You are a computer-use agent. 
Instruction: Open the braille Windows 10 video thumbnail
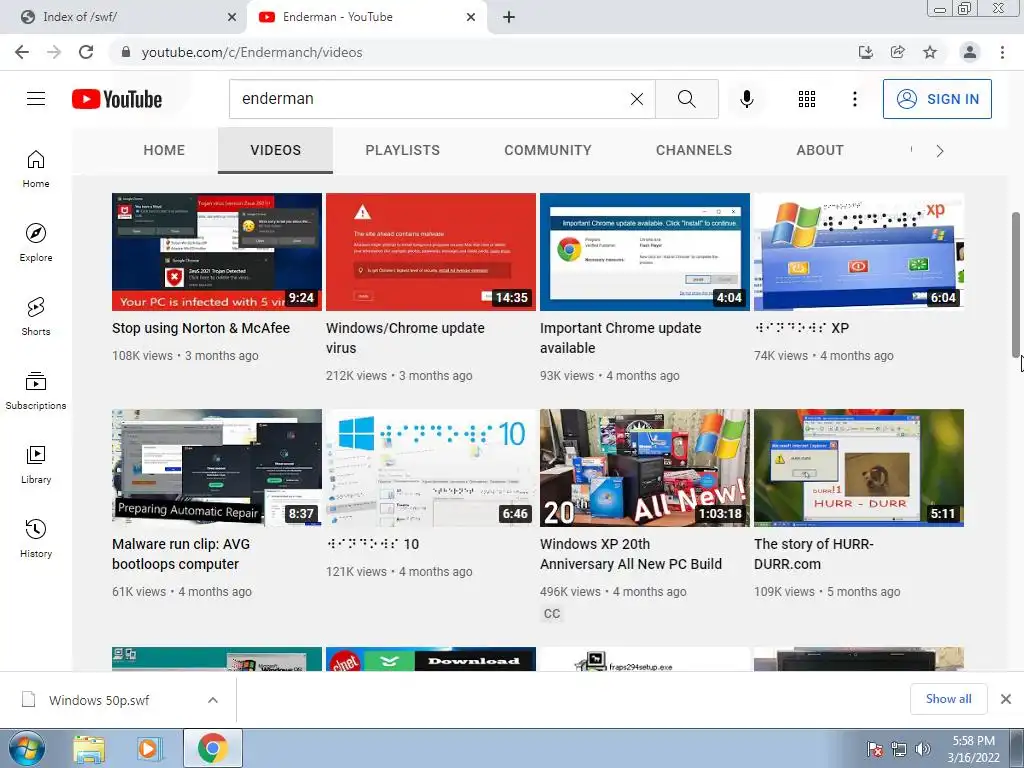431,468
